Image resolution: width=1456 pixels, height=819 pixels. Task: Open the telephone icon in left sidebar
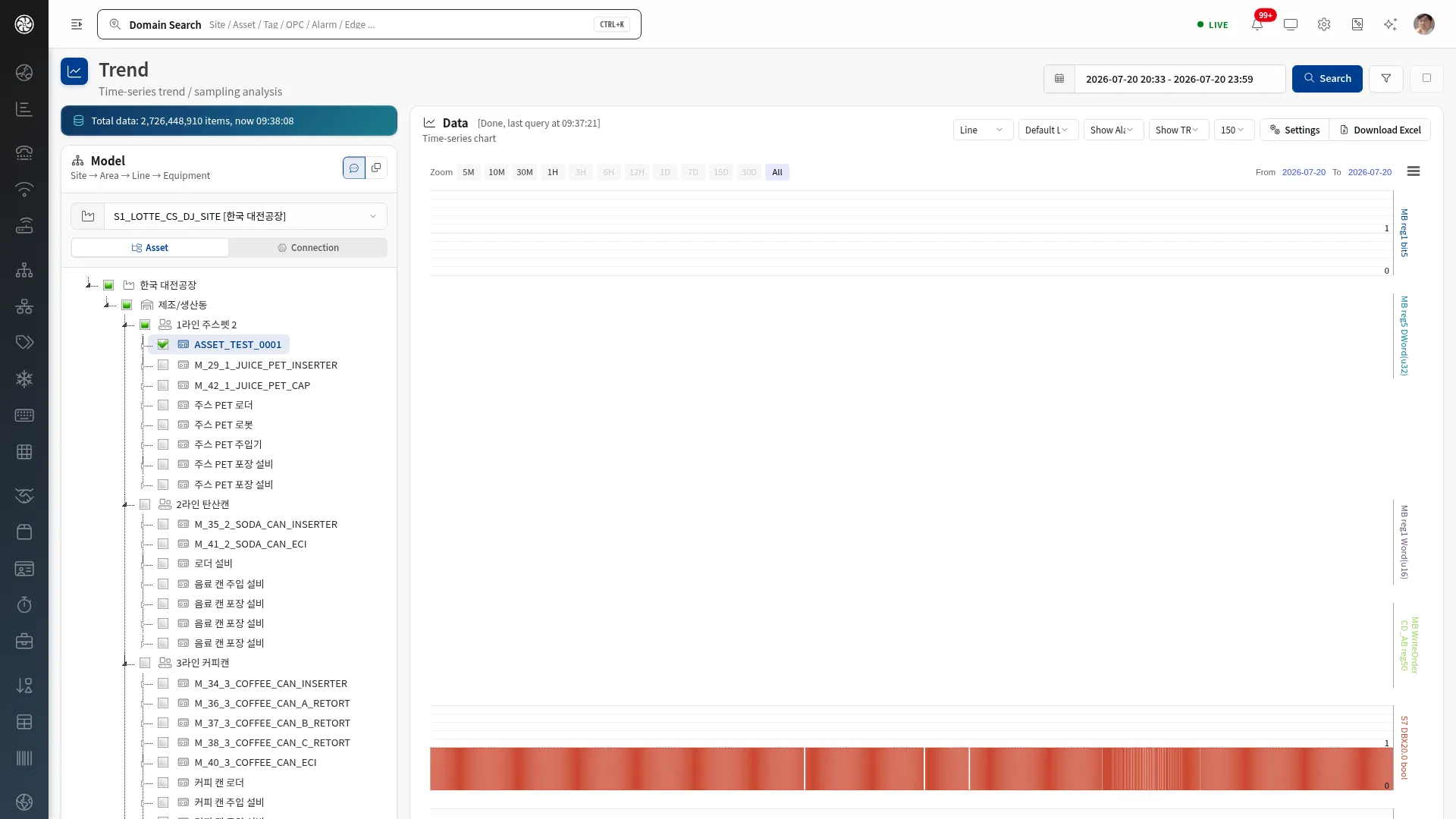click(x=24, y=152)
